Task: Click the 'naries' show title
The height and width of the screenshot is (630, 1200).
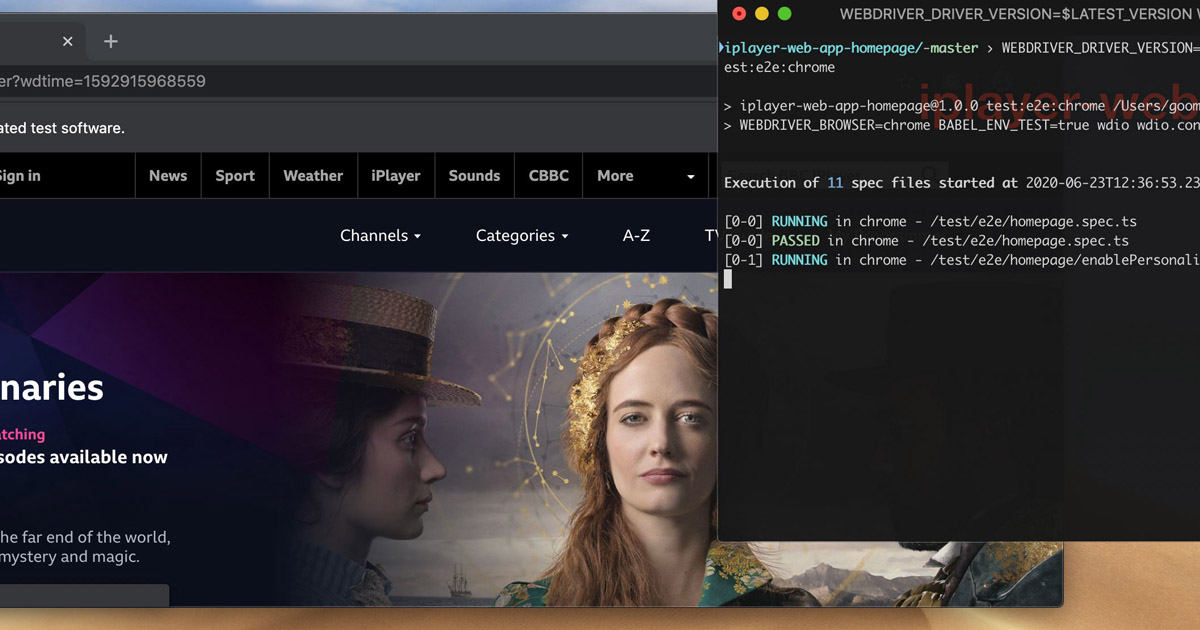Action: point(52,388)
